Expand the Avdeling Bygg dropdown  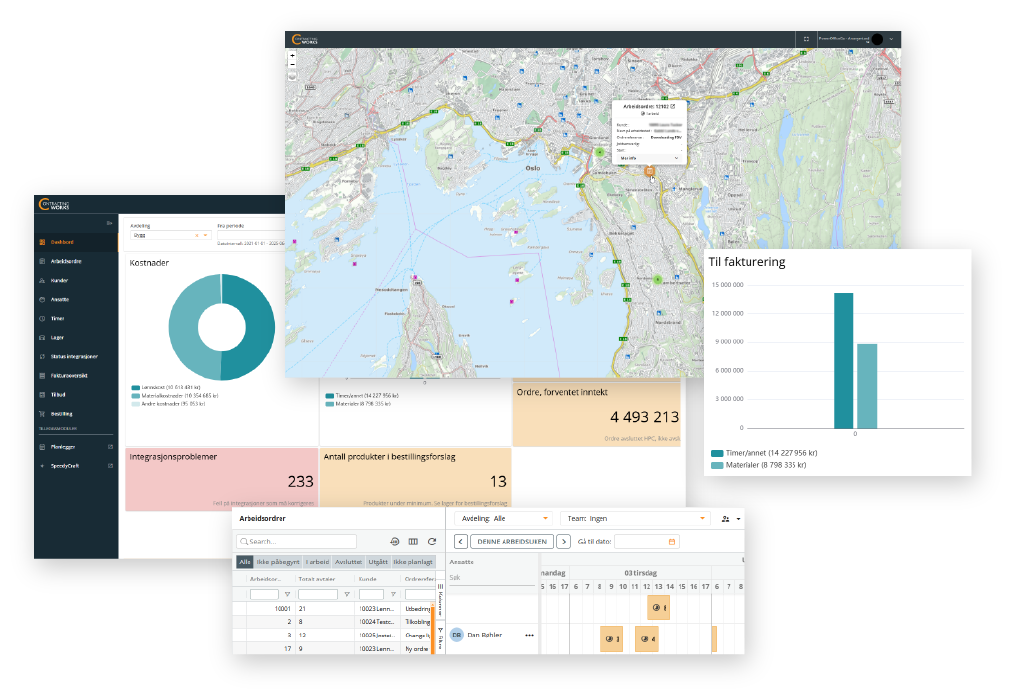pos(206,236)
